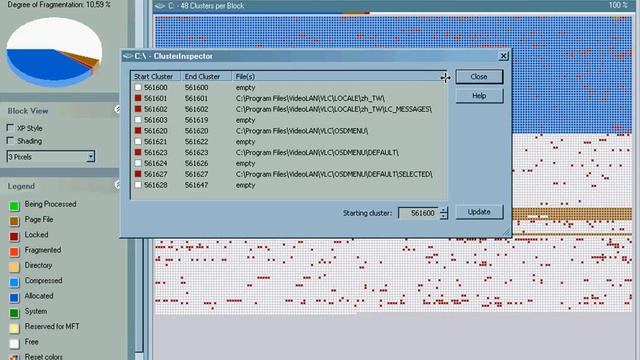This screenshot has height=360, width=640.
Task: Sort by the Start Cluster column header
Action: [x=156, y=76]
